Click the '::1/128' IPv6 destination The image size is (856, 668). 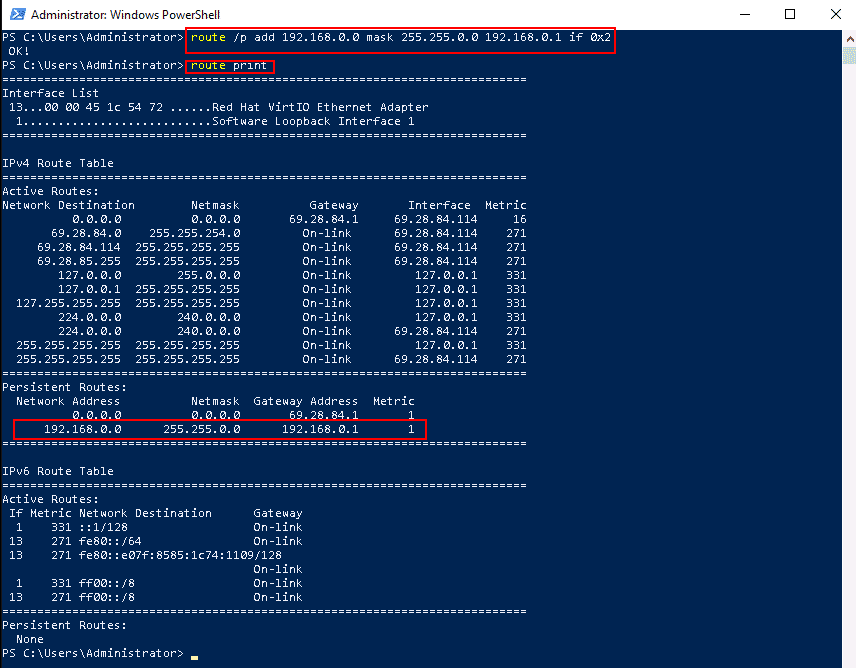click(103, 527)
